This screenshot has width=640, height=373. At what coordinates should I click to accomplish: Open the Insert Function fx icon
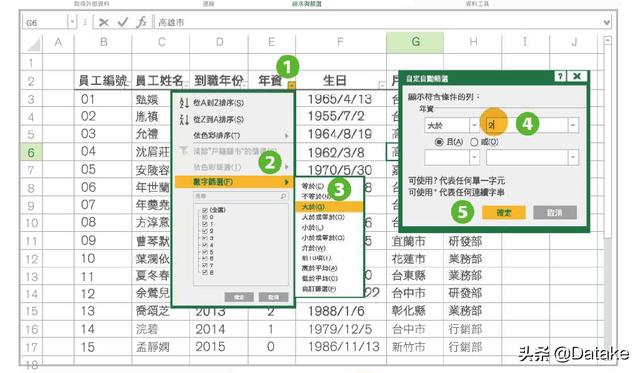[x=142, y=22]
